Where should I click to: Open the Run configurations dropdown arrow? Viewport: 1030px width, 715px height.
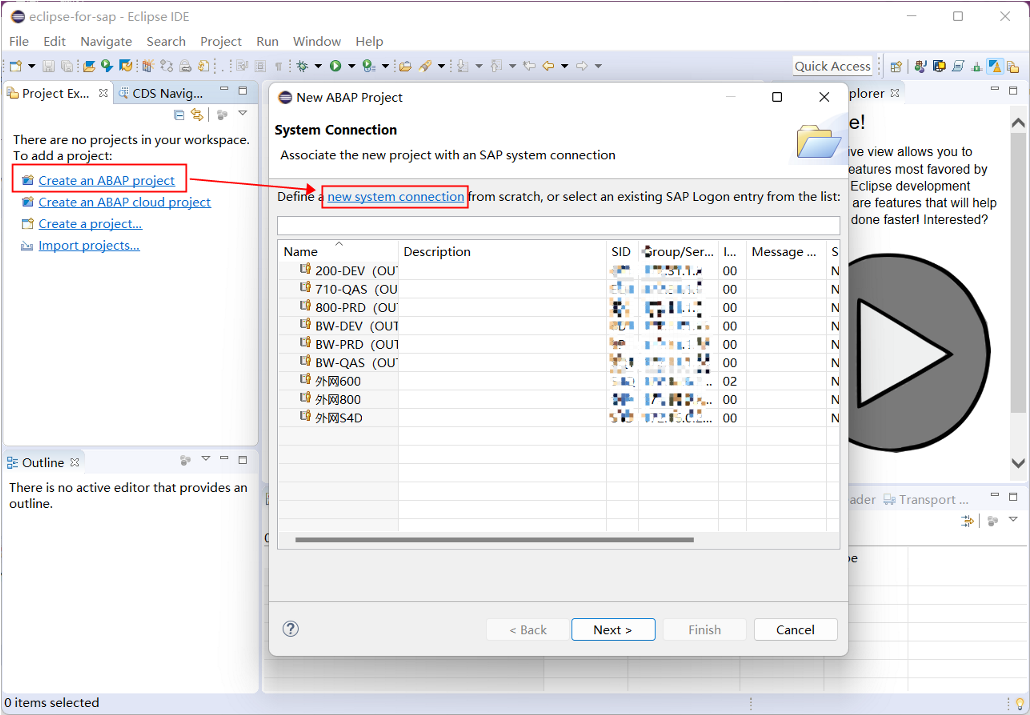(x=351, y=66)
